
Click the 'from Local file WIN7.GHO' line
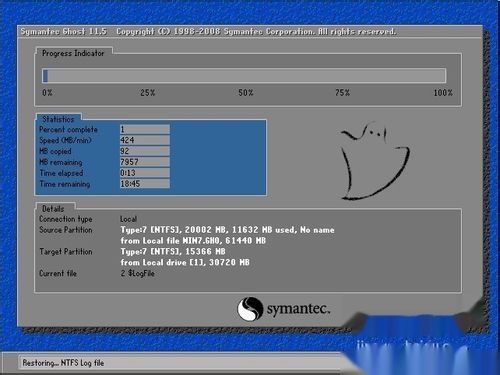tap(193, 240)
